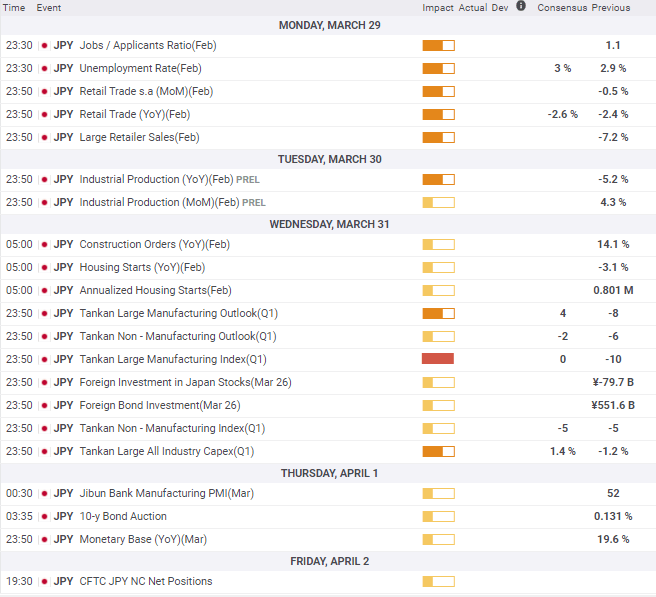Image resolution: width=656 pixels, height=597 pixels.
Task: Click the impact bar for CFTC JPY NC Net Positions
Action: pos(438,581)
